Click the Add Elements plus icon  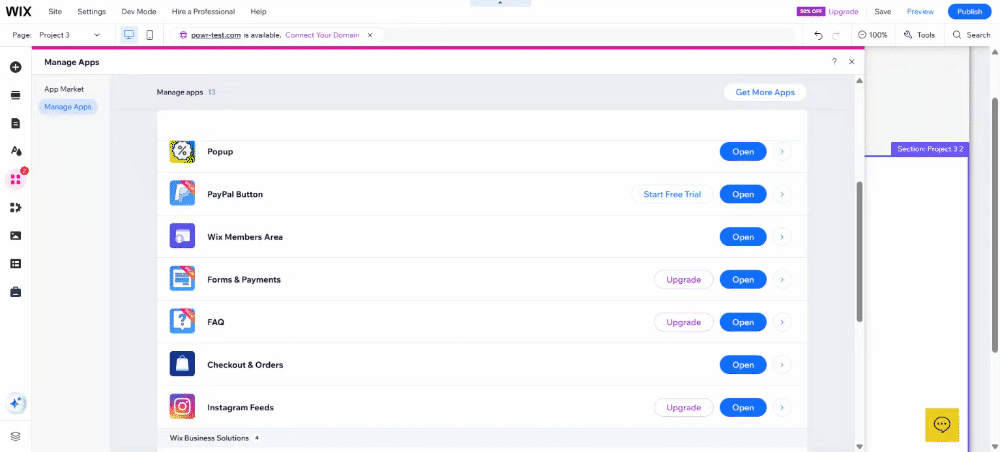click(15, 67)
